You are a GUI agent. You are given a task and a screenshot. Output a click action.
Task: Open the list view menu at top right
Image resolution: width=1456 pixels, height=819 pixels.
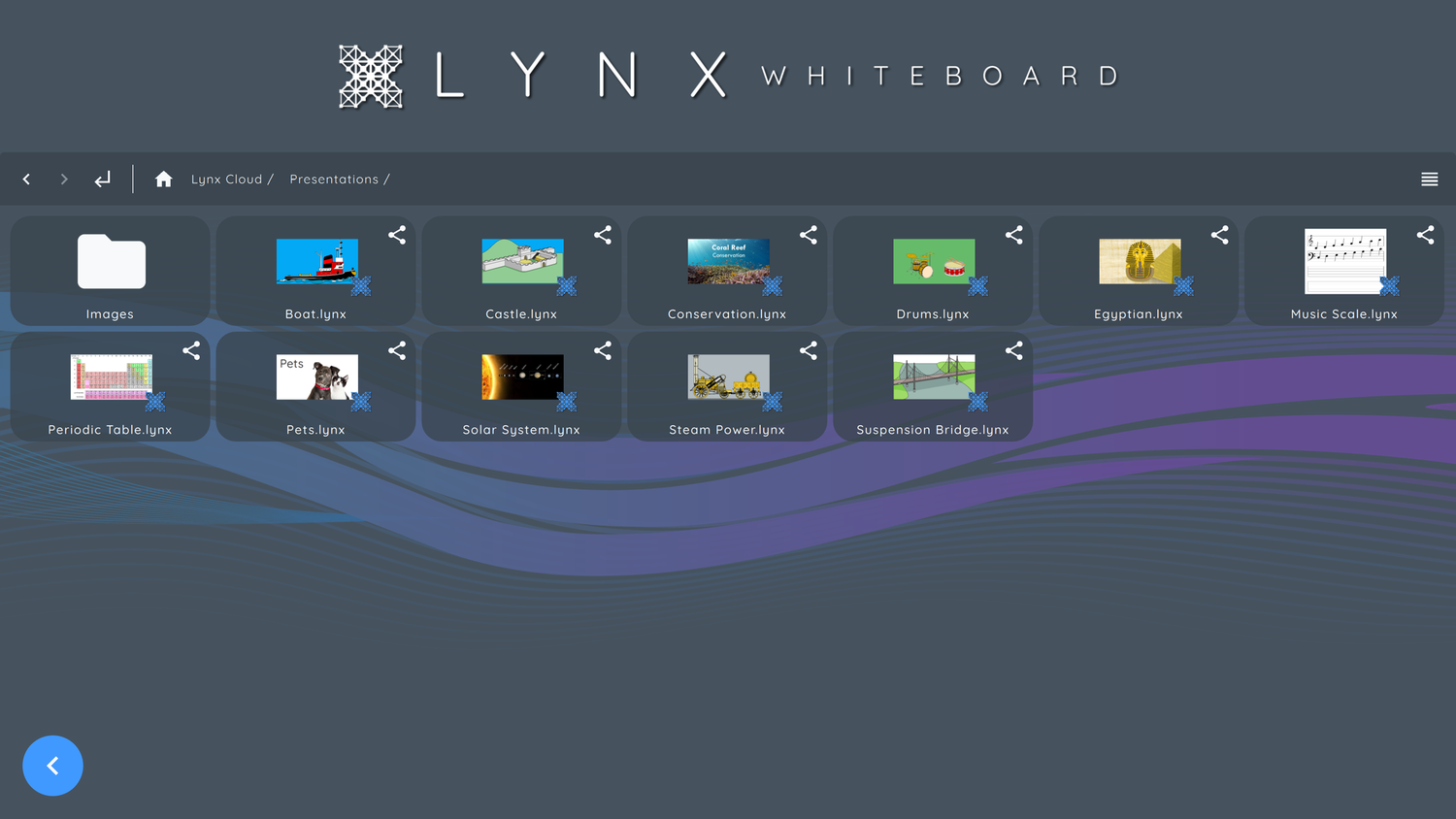point(1429,179)
